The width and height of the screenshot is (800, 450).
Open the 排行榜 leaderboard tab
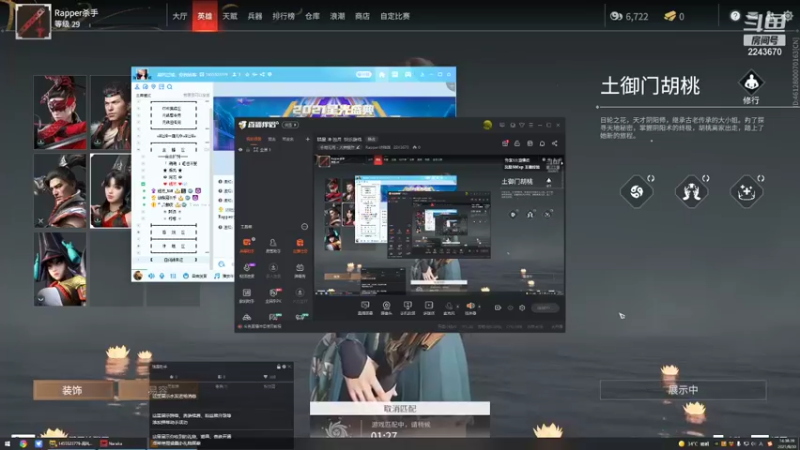pyautogui.click(x=284, y=16)
